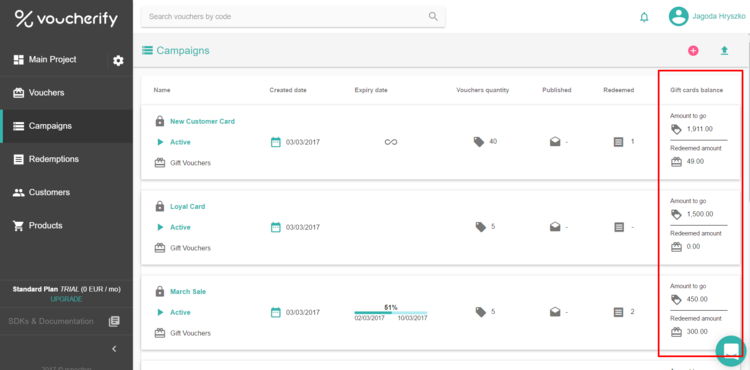The image size is (750, 370).
Task: Click the search magnifier icon
Action: click(433, 17)
